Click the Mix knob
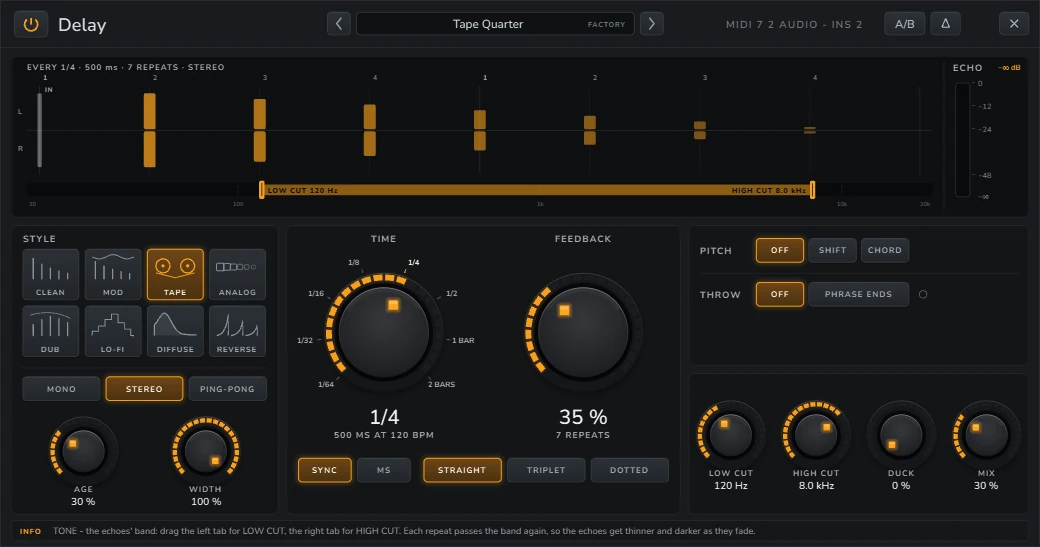 [x=986, y=435]
